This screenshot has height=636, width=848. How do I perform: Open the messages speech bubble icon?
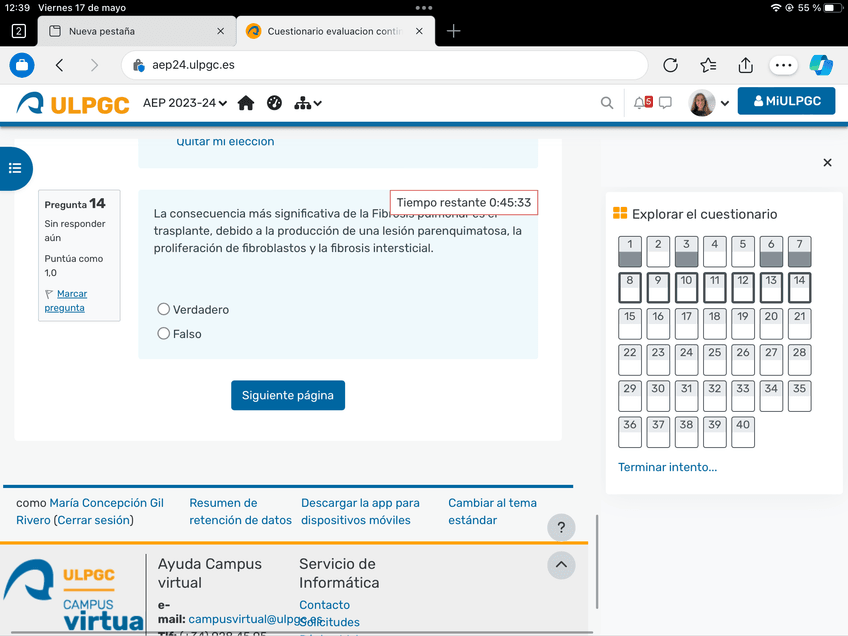tap(665, 102)
